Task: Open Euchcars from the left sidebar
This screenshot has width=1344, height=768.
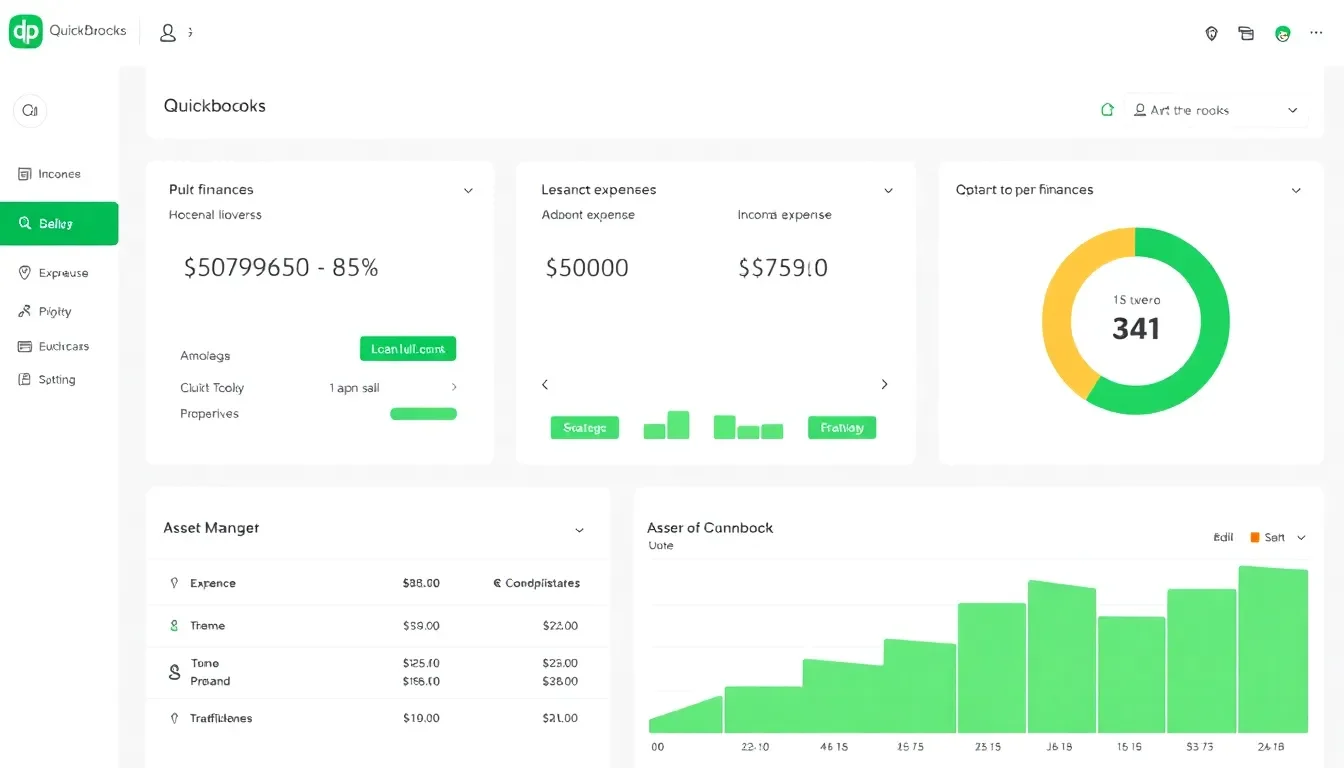Action: [x=59, y=346]
